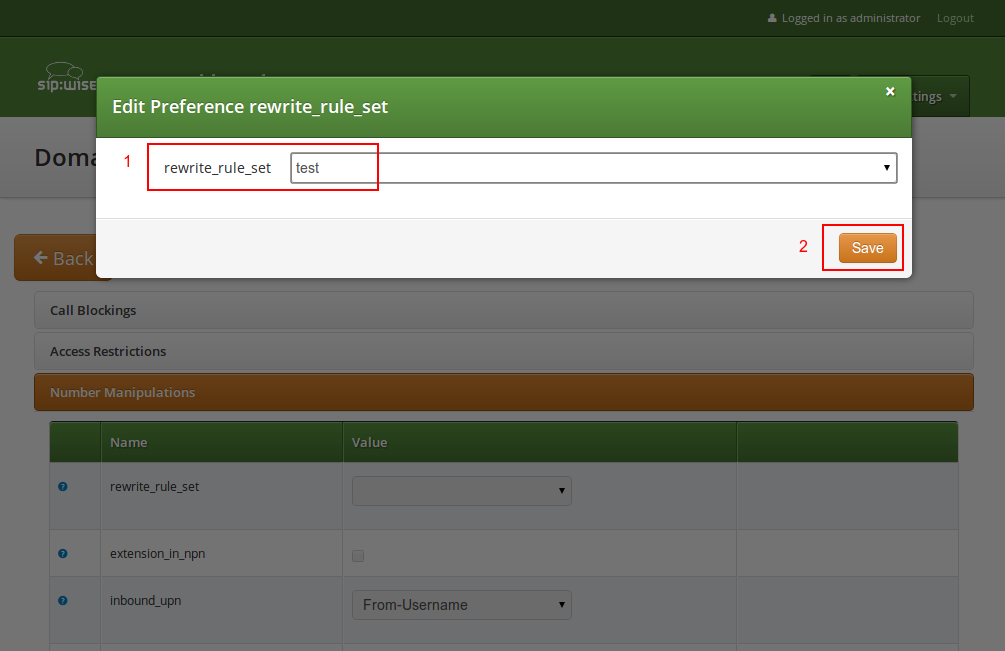Click the help icon beside inbound_upn
The width and height of the screenshot is (1005, 651).
click(x=62, y=600)
